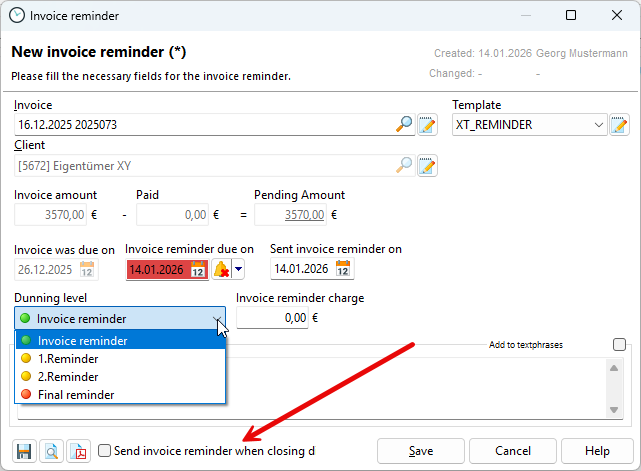Open calendar for Invoice reminder due on
641x471 pixels.
[x=198, y=269]
